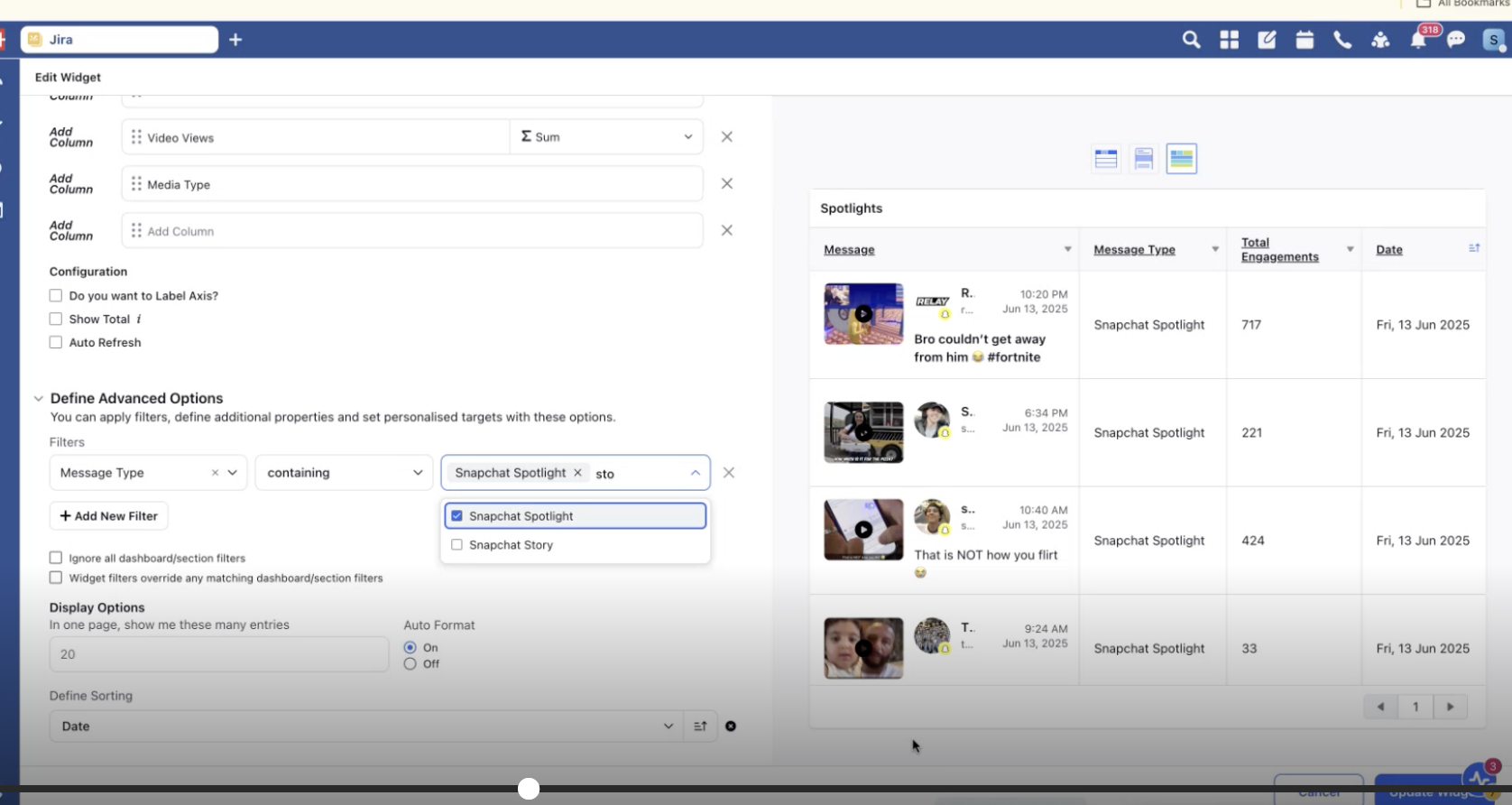Image resolution: width=1512 pixels, height=805 pixels.
Task: Collapse the filter values dropdown chevron
Action: tap(696, 473)
